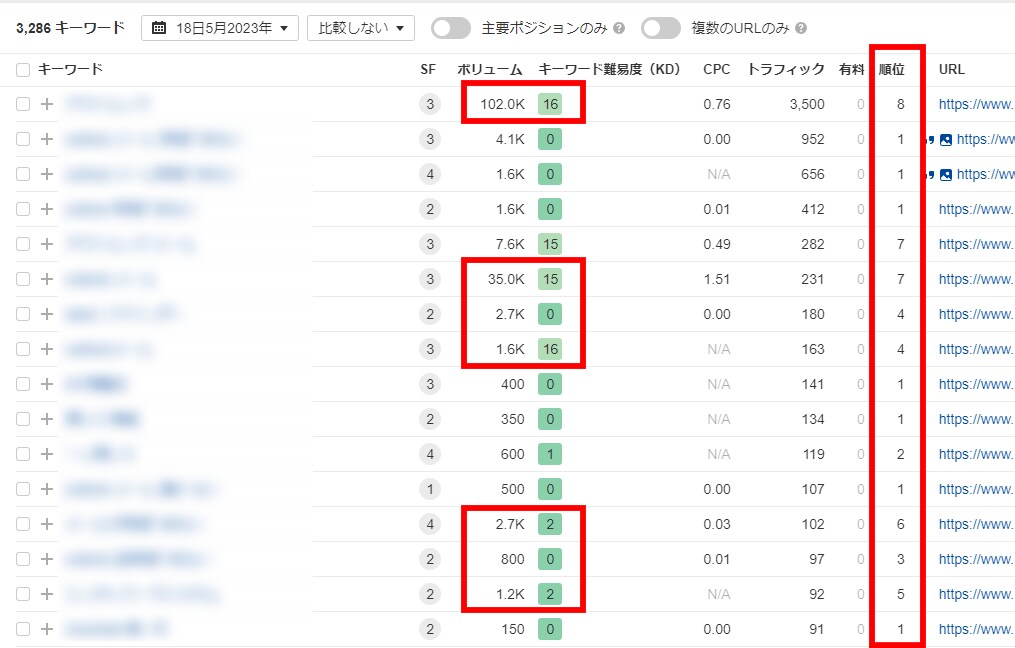Image resolution: width=1015 pixels, height=648 pixels.
Task: Click plus icon in the 180 traffic row
Action: [47, 314]
